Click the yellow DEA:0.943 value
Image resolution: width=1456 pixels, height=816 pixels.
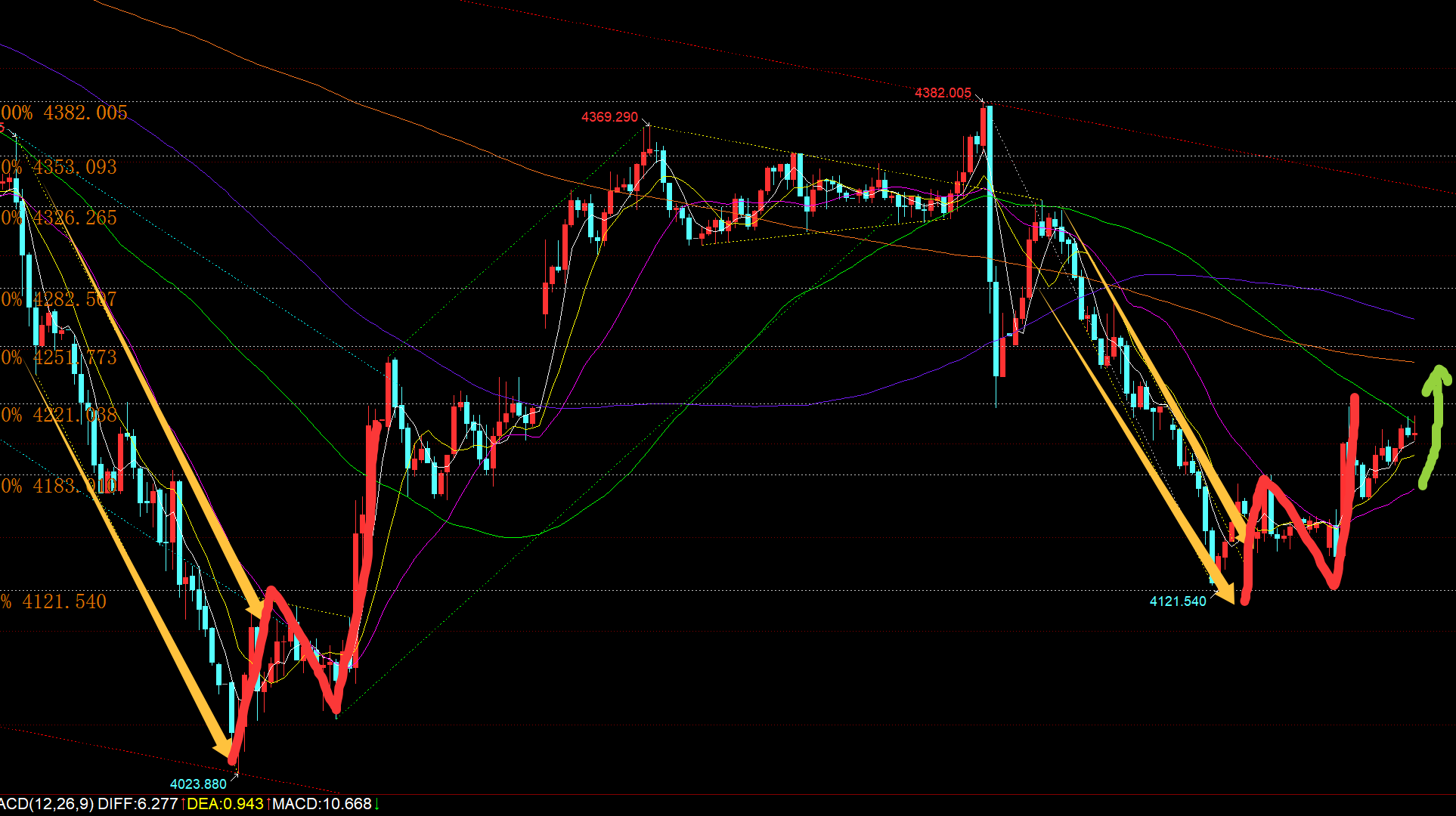pyautogui.click(x=225, y=804)
